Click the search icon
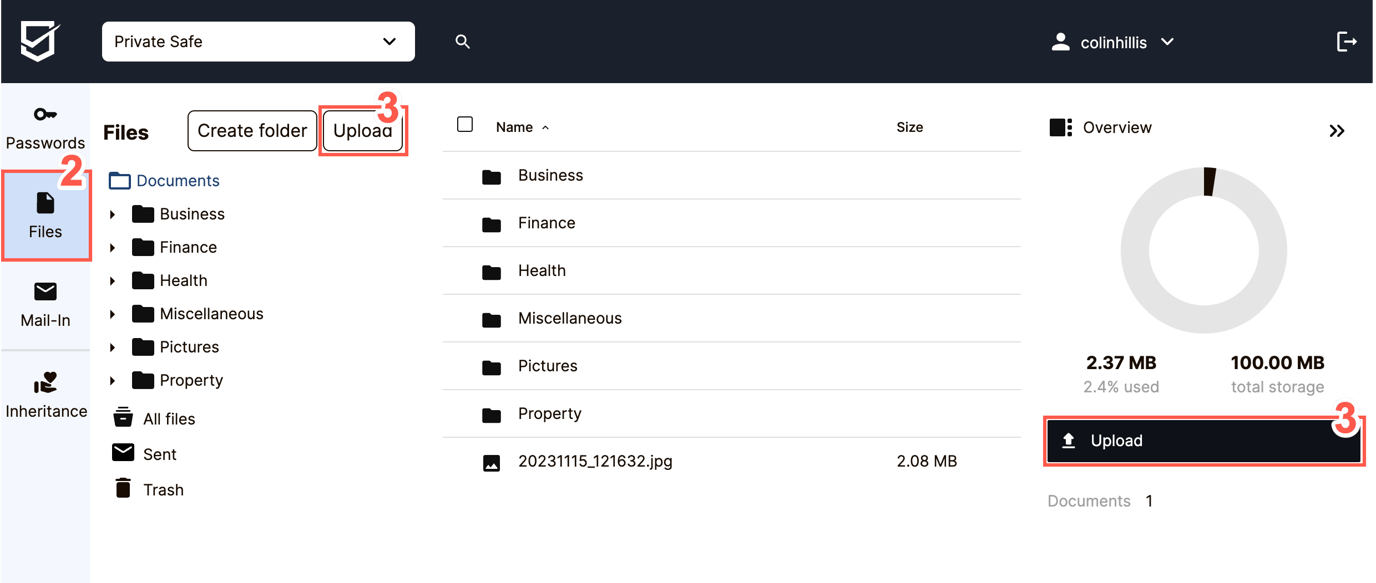 pos(462,41)
